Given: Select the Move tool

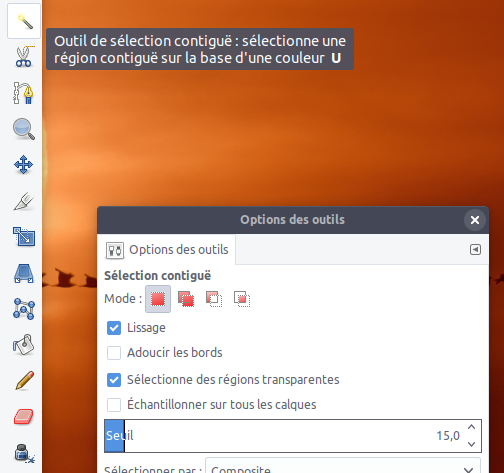Looking at the screenshot, I should [24, 165].
